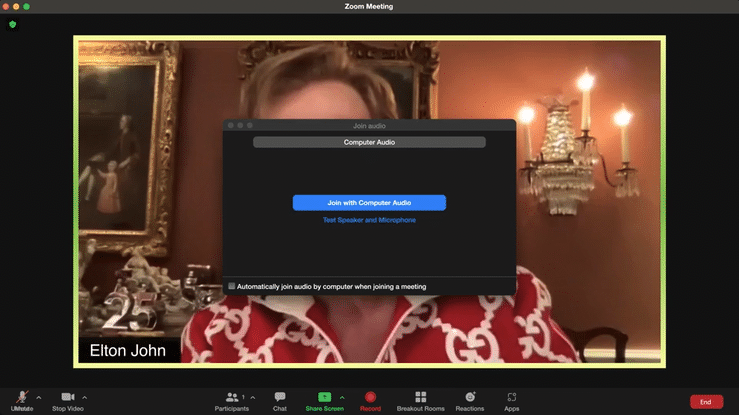Click the Stop Video camera icon
The image size is (739, 415).
pos(68,397)
